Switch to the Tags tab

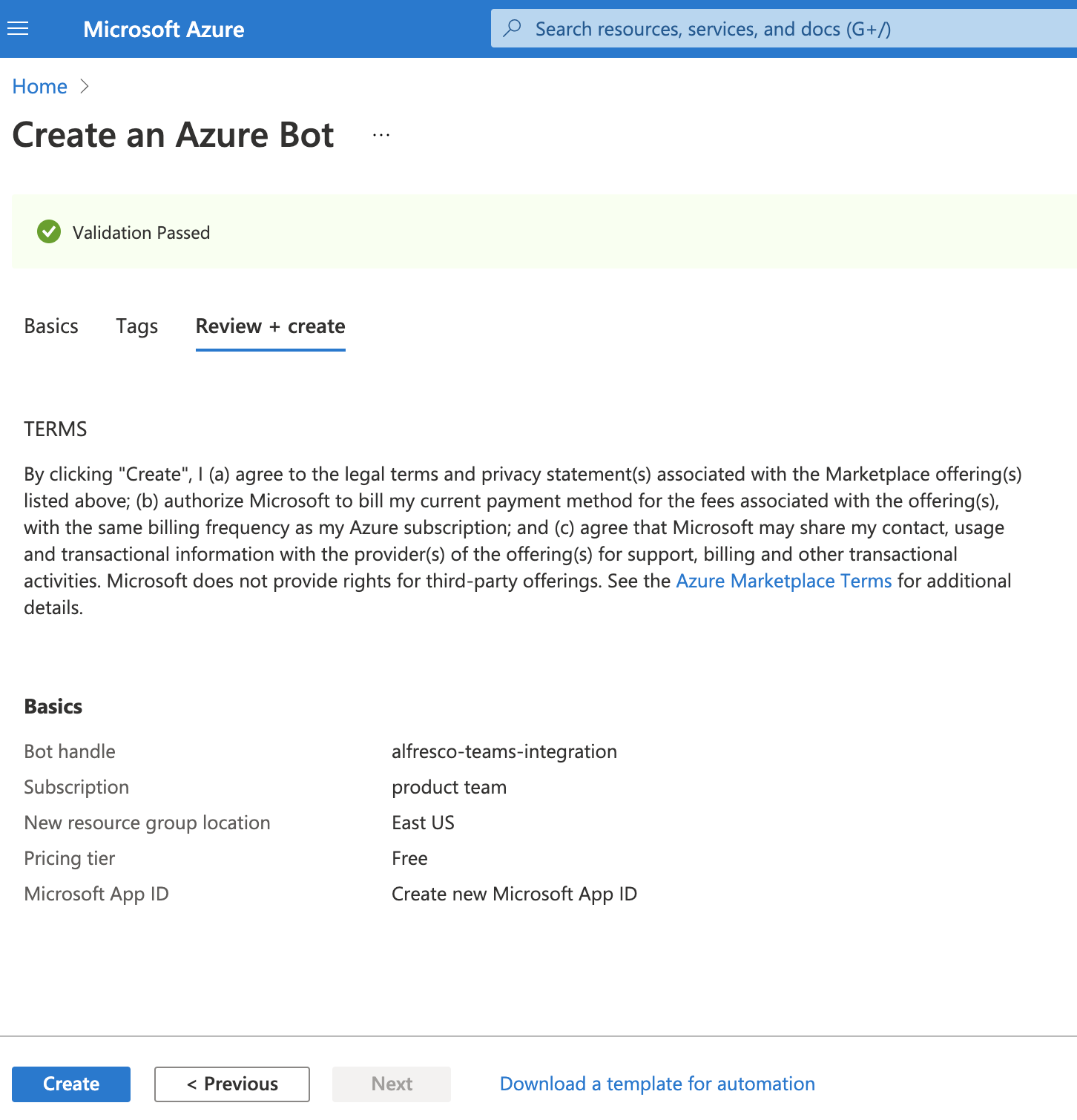tap(137, 326)
